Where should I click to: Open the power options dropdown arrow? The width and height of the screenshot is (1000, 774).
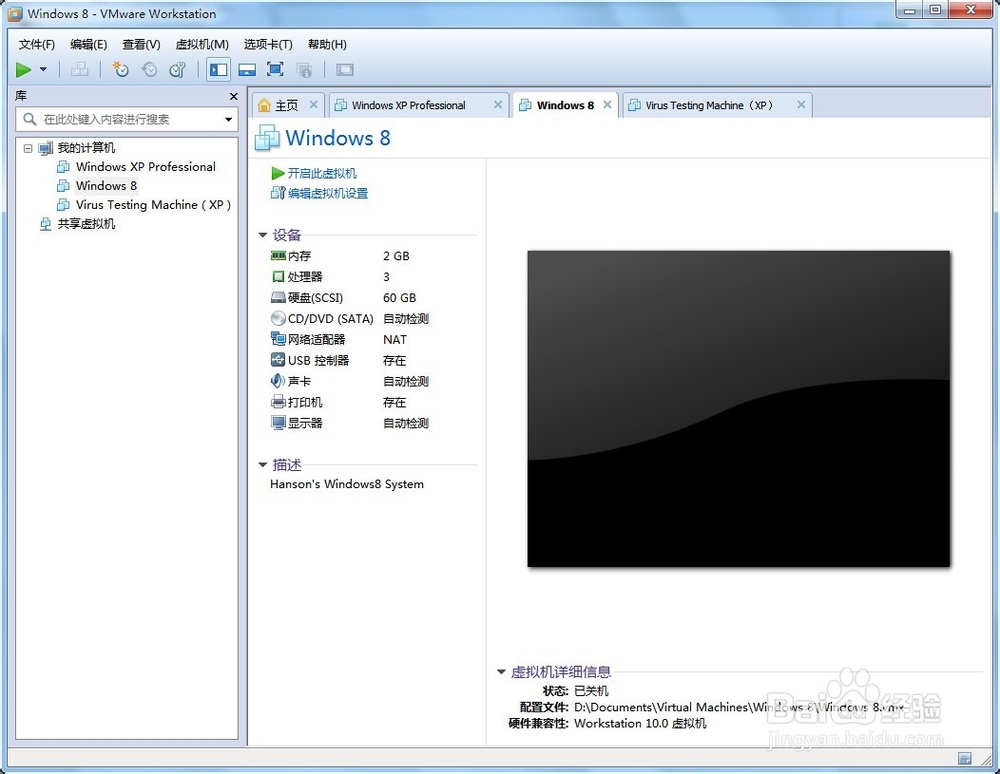pos(43,69)
